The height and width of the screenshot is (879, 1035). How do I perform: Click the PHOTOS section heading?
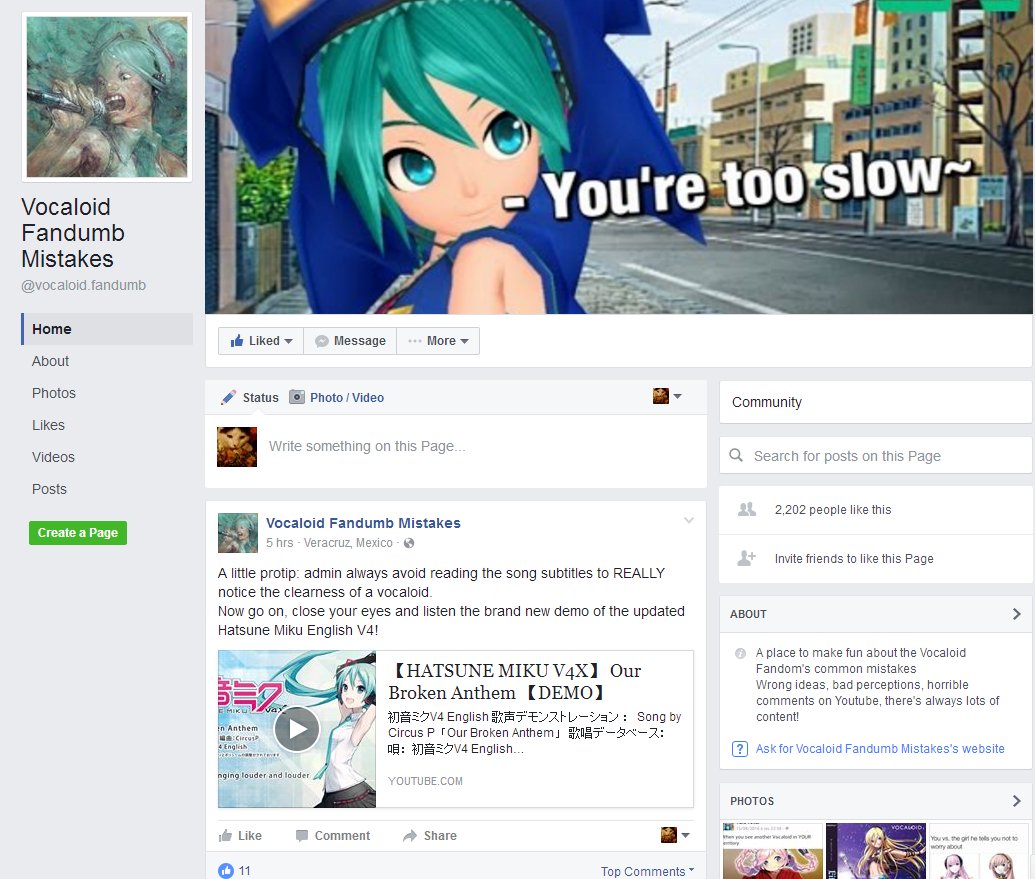click(x=752, y=801)
